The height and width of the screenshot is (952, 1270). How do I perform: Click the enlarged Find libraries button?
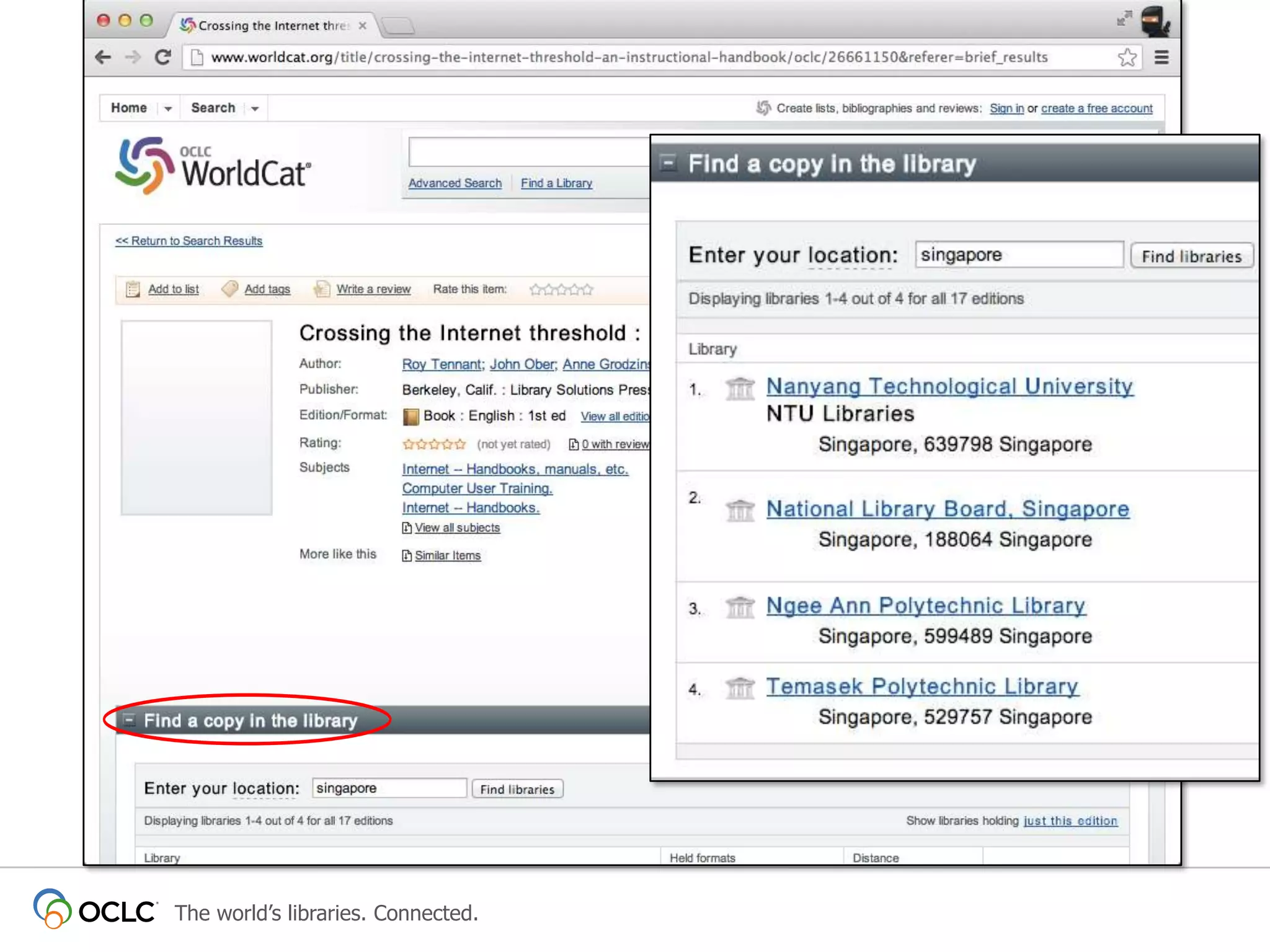pos(1191,256)
